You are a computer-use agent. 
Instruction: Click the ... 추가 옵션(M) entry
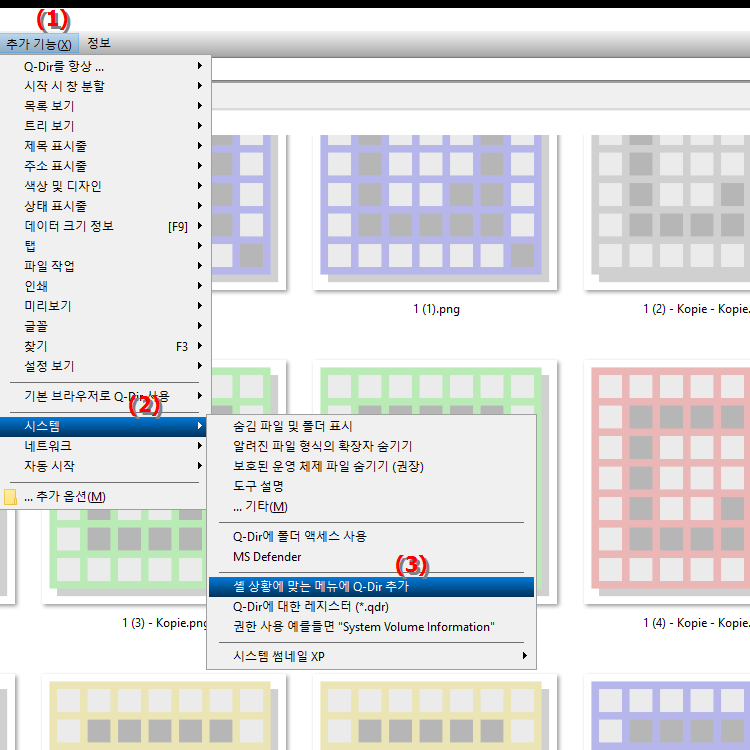103,496
